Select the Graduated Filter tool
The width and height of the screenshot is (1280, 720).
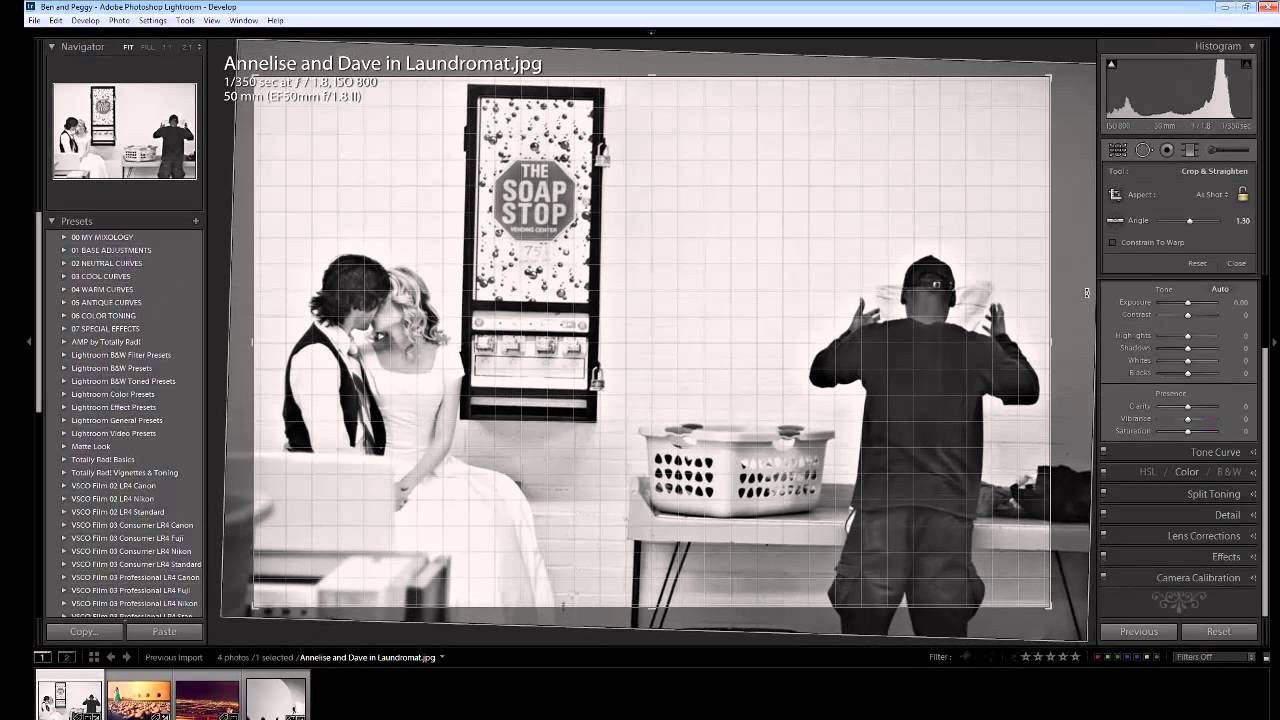pos(1190,150)
